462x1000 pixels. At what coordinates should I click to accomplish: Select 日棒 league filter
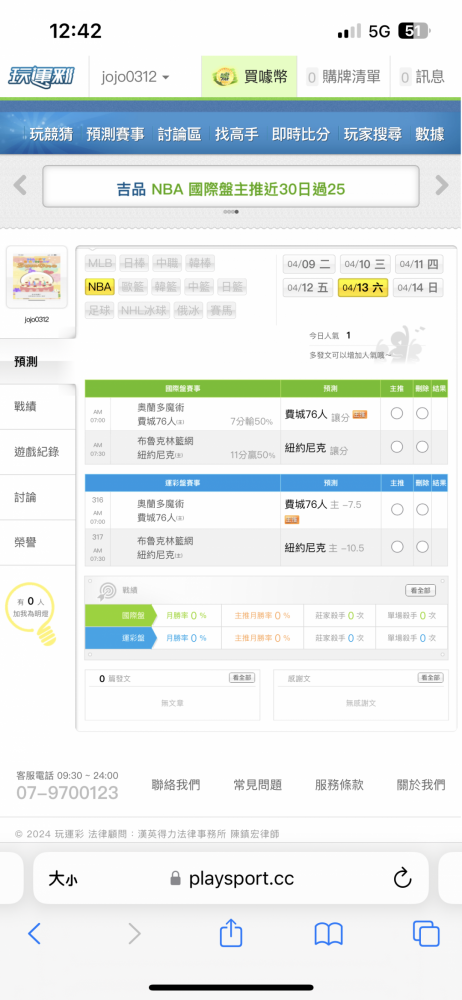134,263
